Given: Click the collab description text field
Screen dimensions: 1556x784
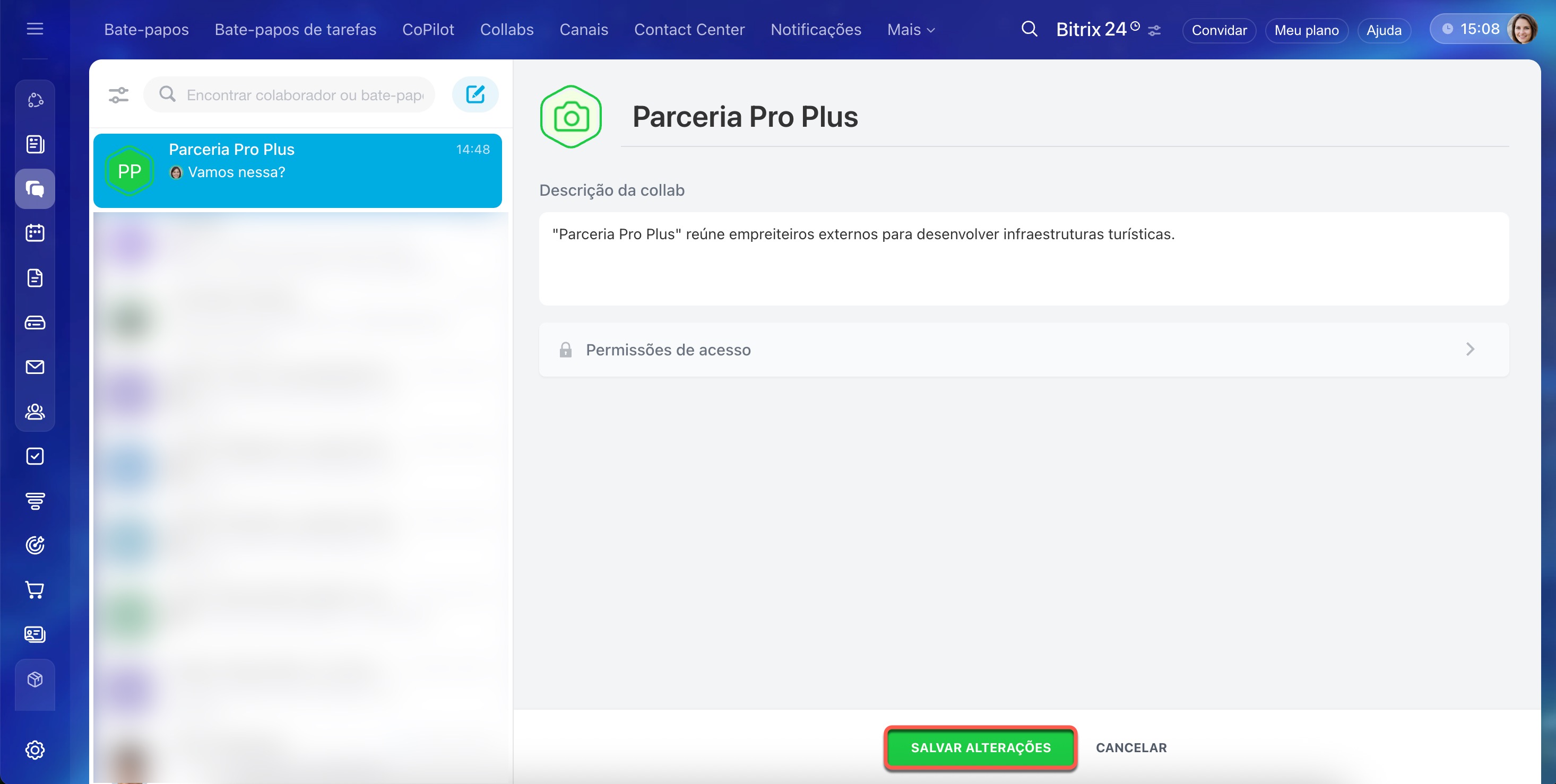Looking at the screenshot, I should pyautogui.click(x=1023, y=258).
